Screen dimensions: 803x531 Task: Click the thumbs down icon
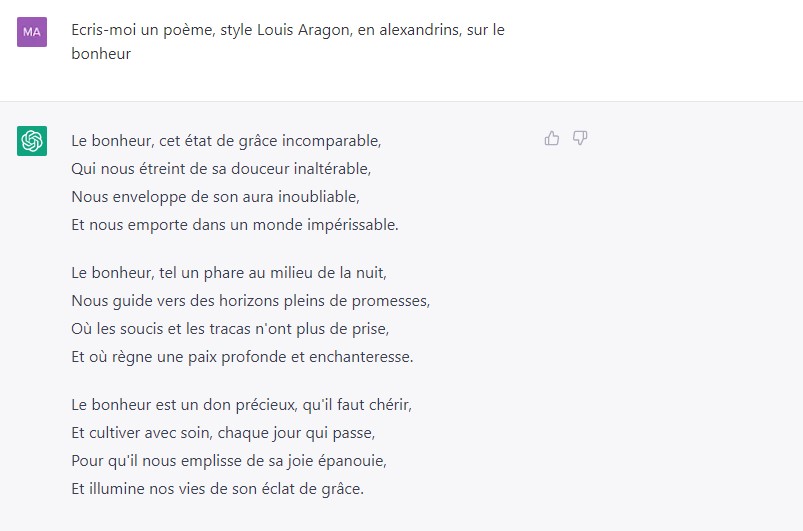580,139
